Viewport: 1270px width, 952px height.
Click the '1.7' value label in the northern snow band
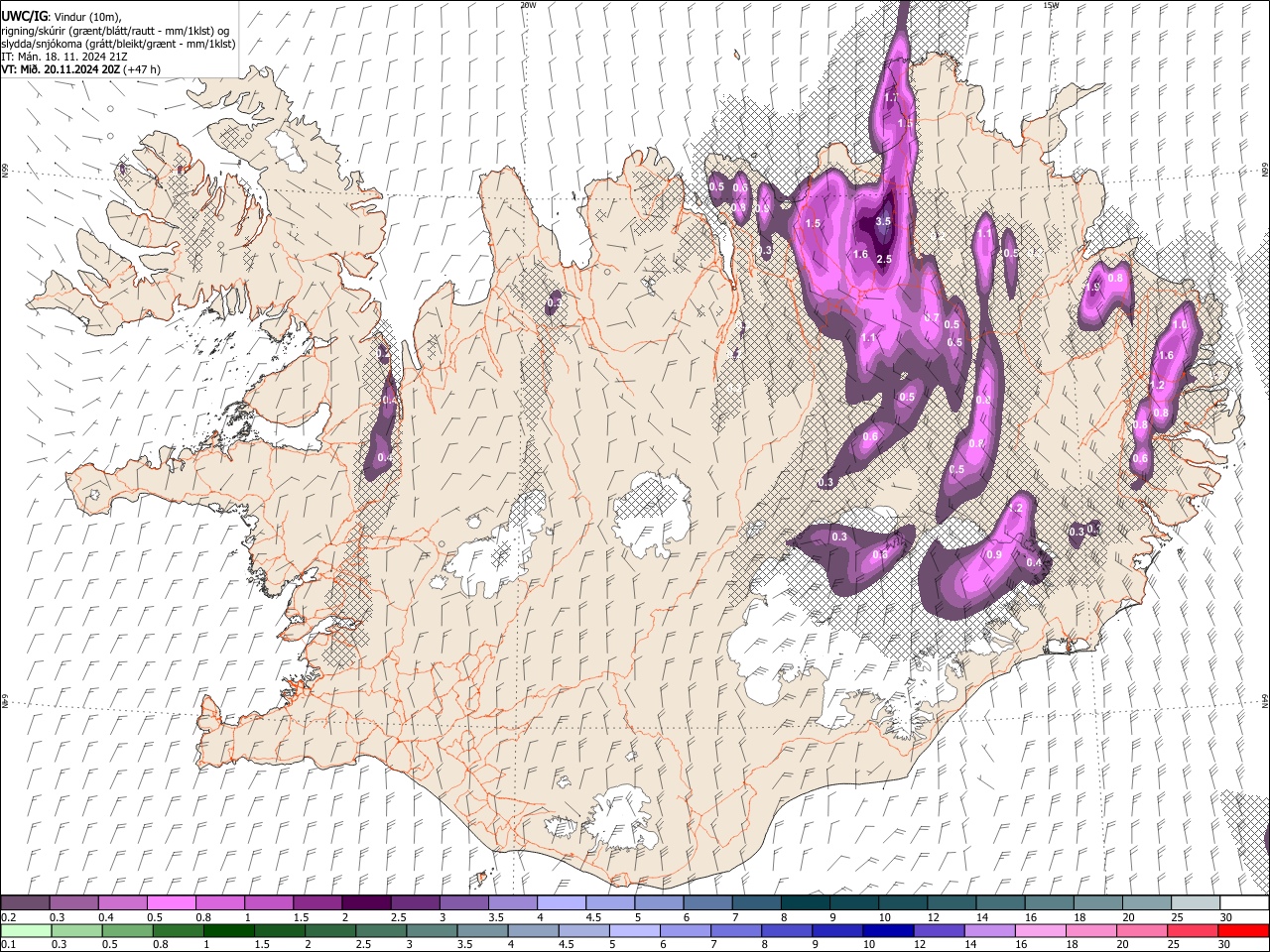click(x=890, y=97)
